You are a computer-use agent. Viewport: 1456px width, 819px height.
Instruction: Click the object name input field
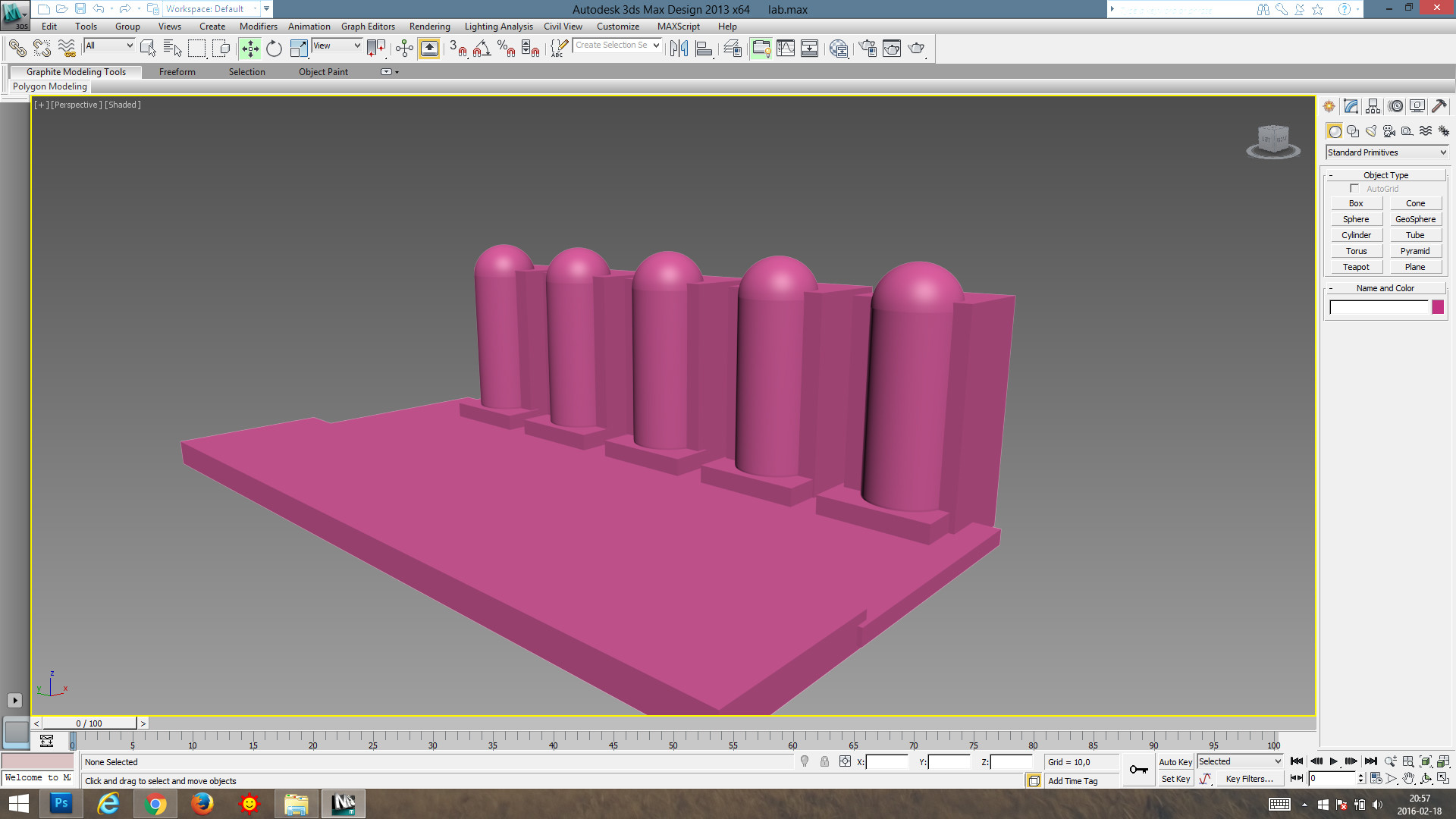1379,307
